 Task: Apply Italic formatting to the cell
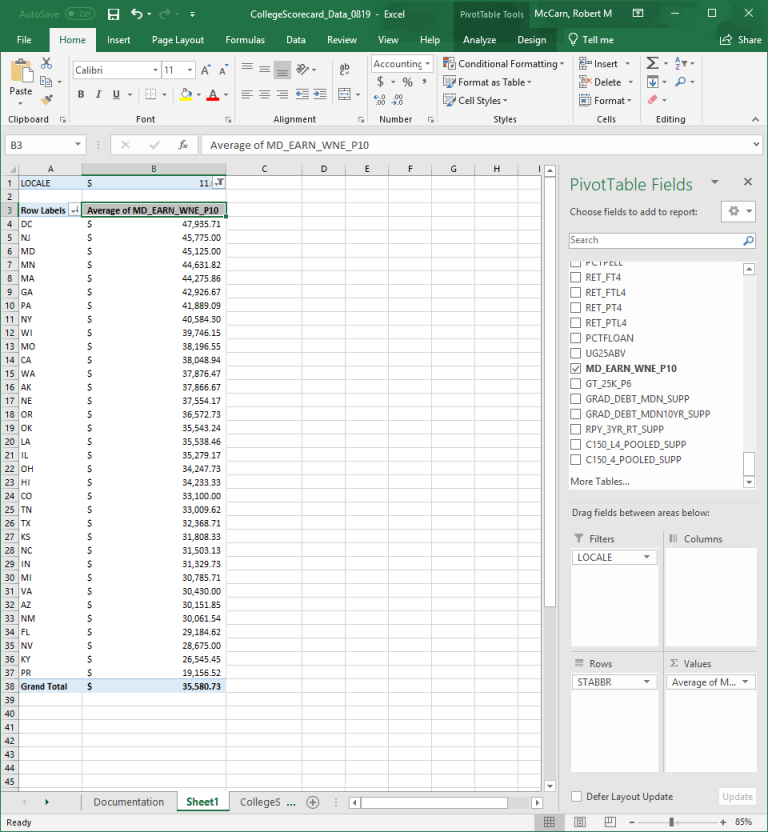coord(98,95)
